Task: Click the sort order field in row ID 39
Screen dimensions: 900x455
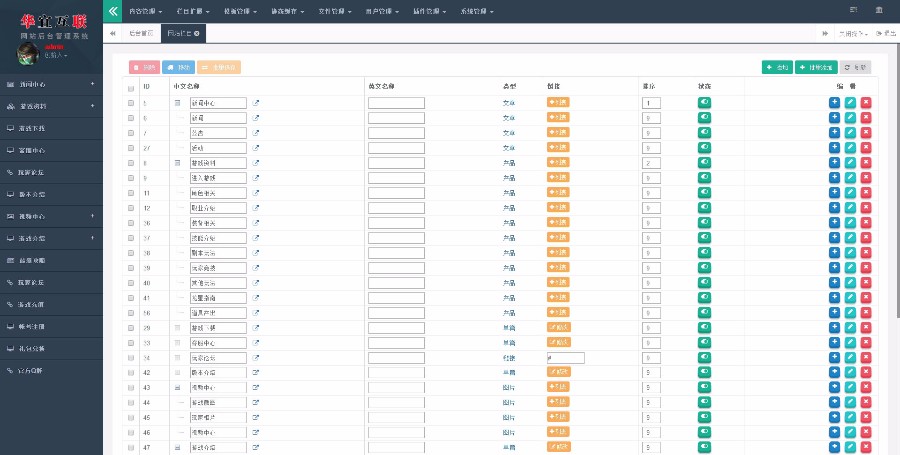Action: [651, 268]
